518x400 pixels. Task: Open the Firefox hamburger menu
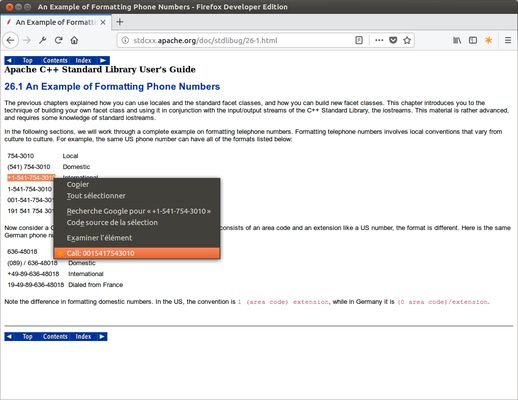[x=508, y=40]
